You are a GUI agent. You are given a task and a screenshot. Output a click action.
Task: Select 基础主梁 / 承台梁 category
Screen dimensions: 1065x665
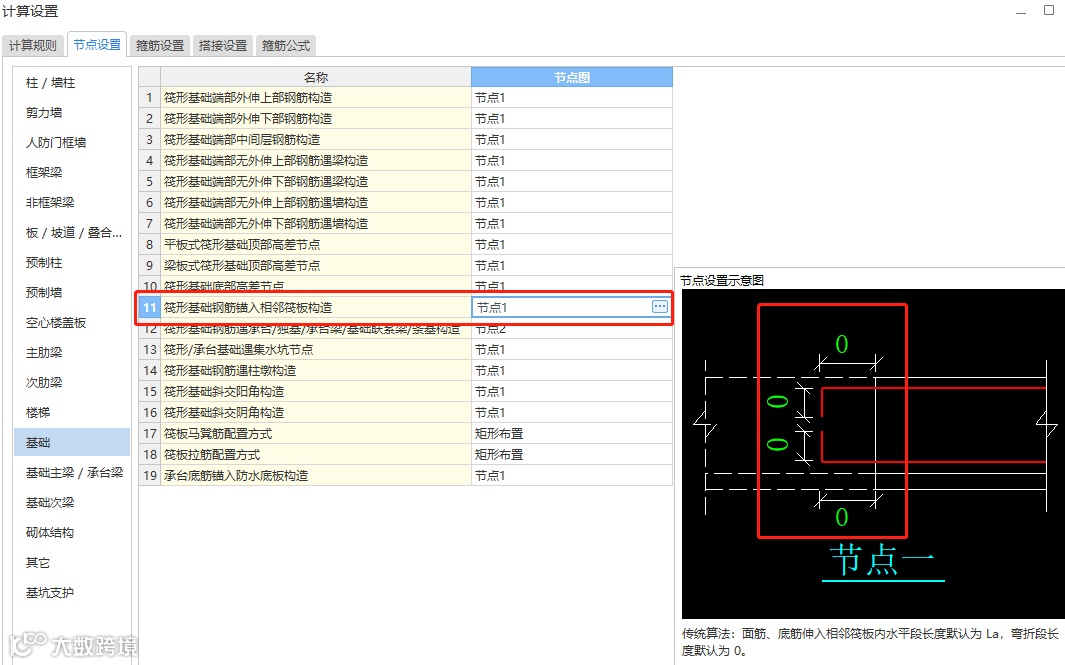(74, 473)
